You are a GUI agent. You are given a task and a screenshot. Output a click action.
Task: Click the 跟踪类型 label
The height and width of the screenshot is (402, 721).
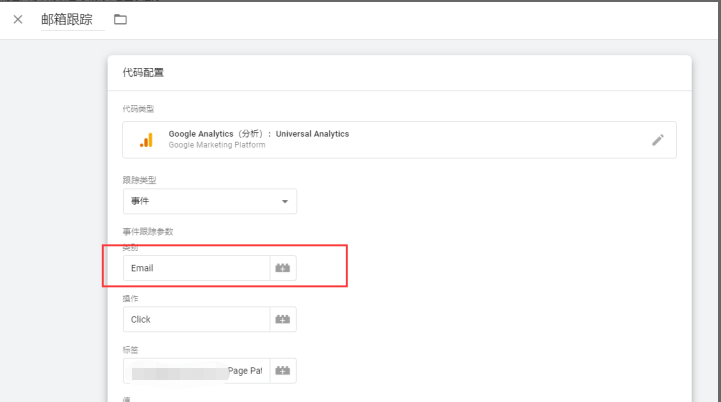139,180
